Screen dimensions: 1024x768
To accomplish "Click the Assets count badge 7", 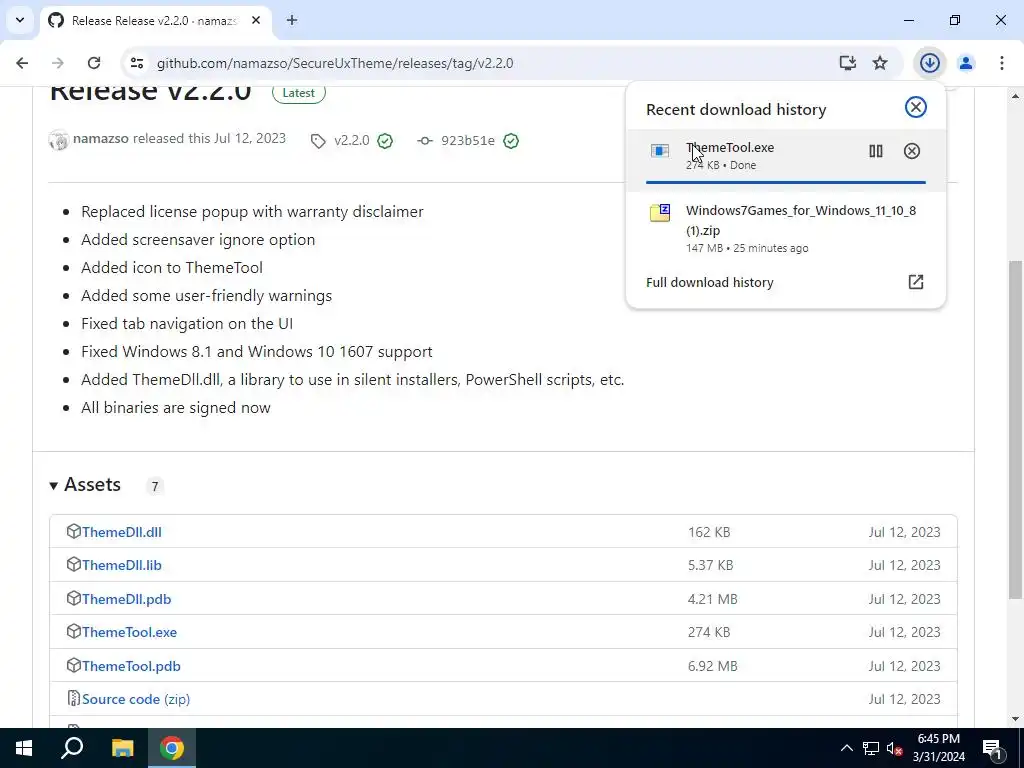I will coord(155,486).
